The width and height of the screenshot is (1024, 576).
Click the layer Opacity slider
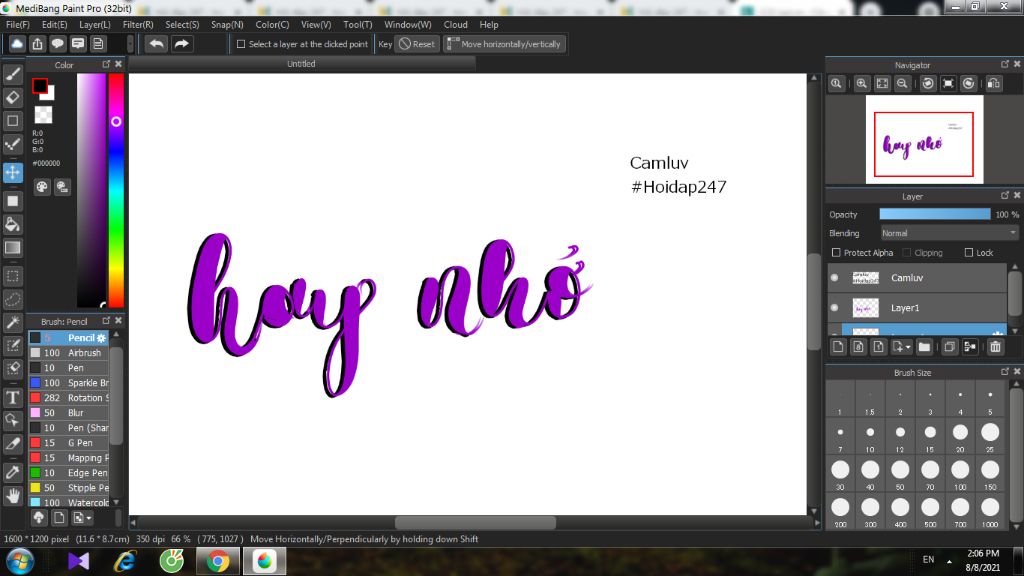click(x=935, y=214)
